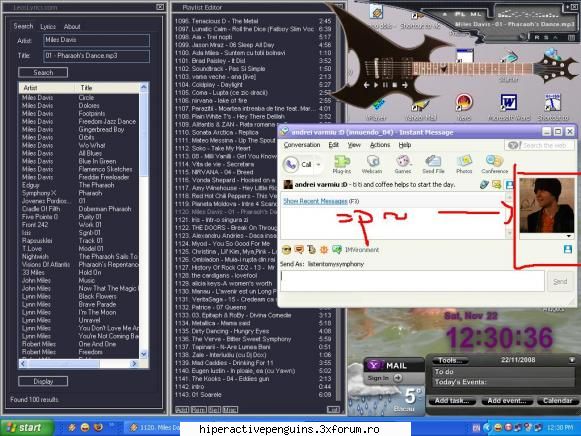Click the Send button in messenger
The height and width of the screenshot is (436, 581).
point(560,282)
